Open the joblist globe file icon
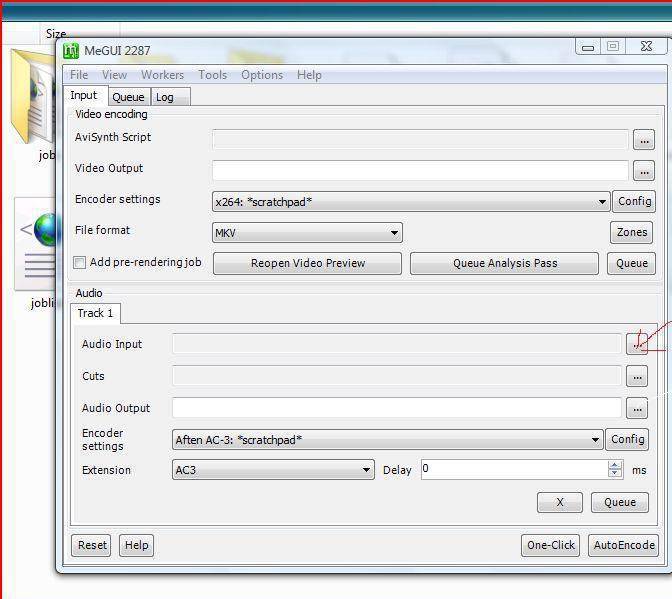This screenshot has height=599, width=672. (x=36, y=244)
